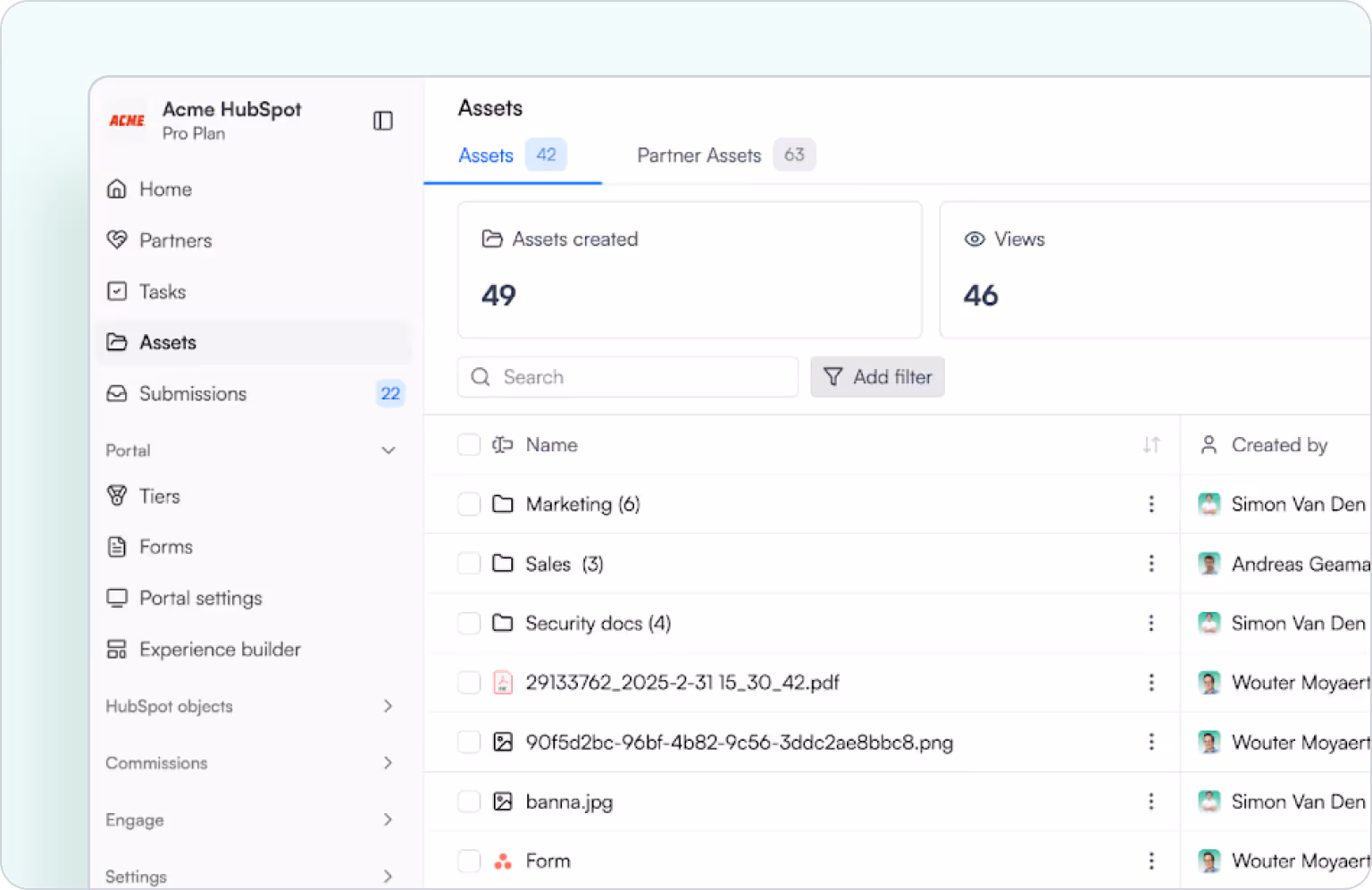The width and height of the screenshot is (1372, 890).
Task: Click the Add filter button
Action: (x=877, y=377)
